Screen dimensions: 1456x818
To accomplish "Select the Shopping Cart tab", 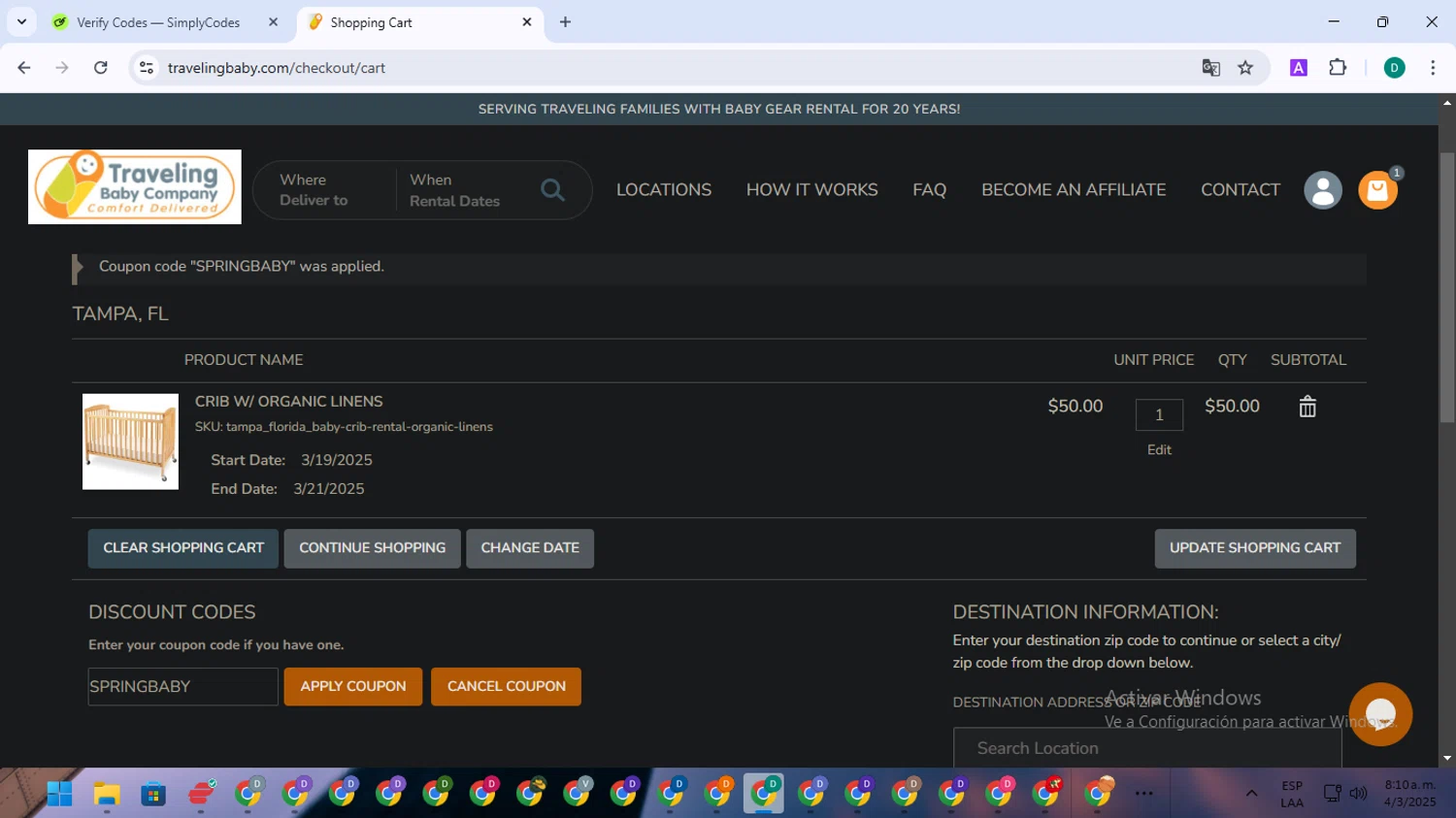I will (x=371, y=22).
